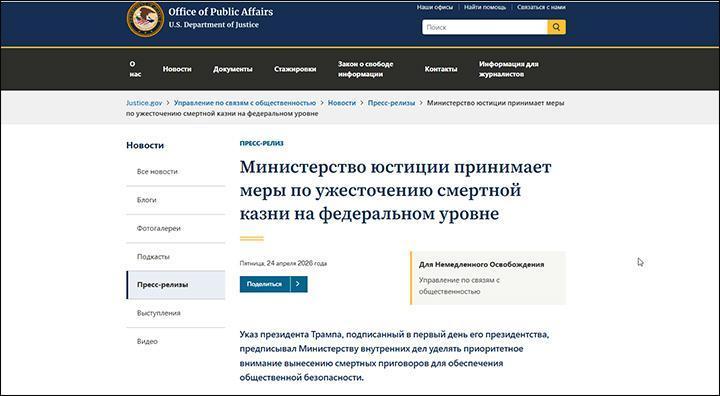Image resolution: width=720 pixels, height=396 pixels.
Task: Select Выступления in the sidebar
Action: coord(175,313)
